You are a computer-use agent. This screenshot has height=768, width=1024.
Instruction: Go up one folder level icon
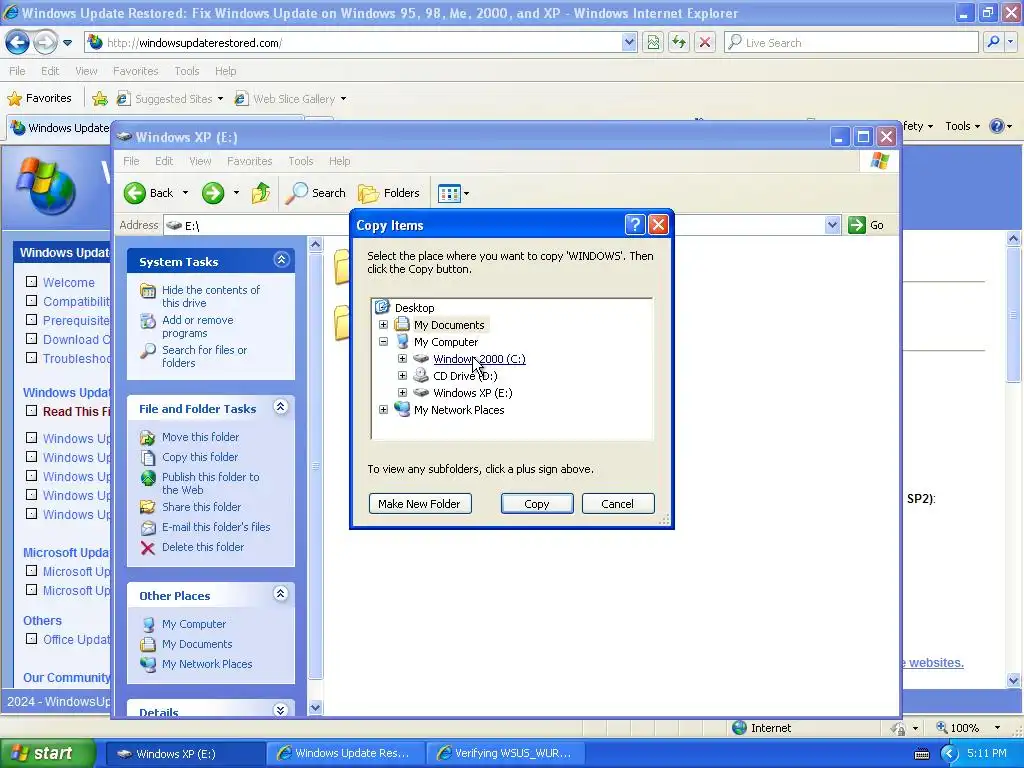(261, 193)
